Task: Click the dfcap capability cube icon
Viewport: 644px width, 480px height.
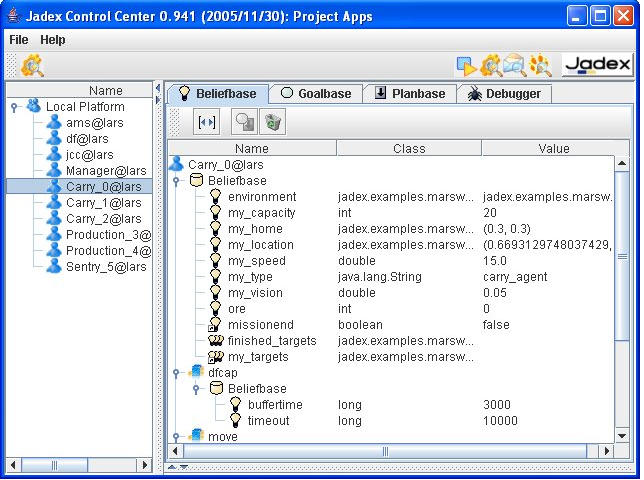Action: tap(196, 372)
